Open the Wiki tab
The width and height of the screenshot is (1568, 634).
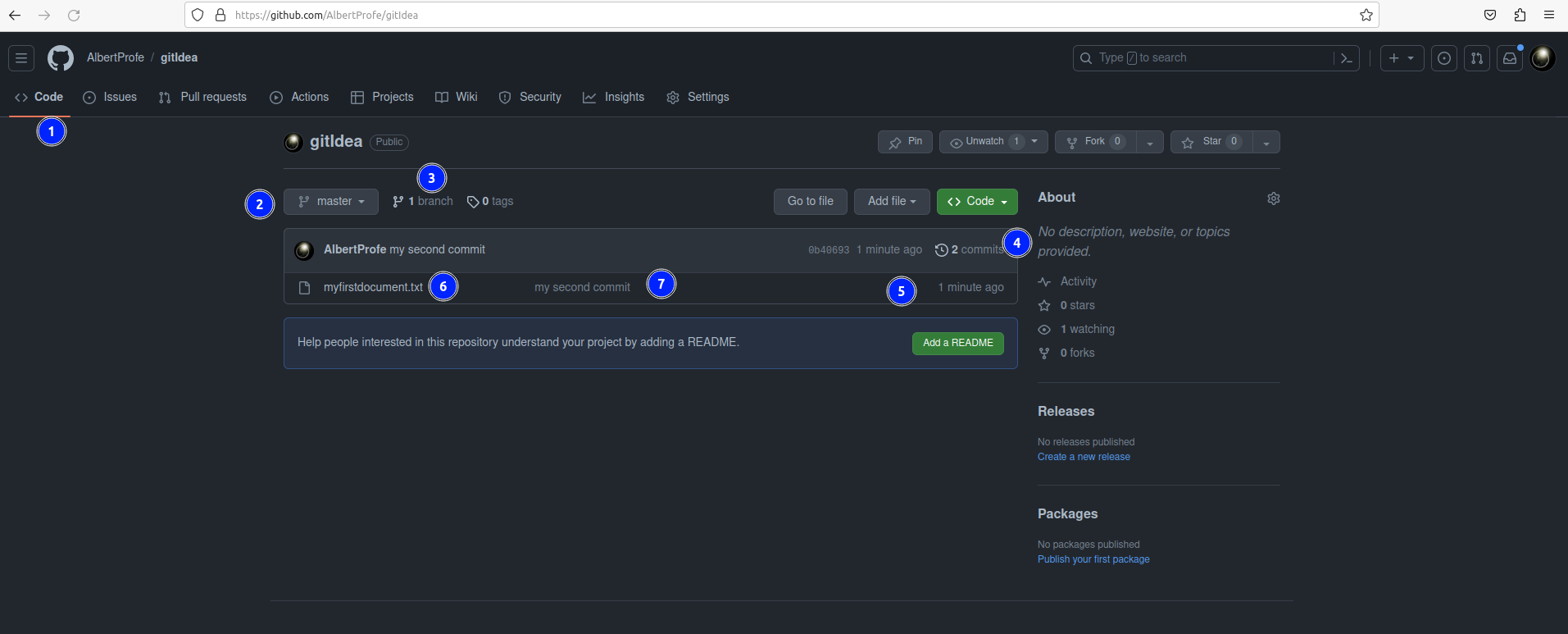pos(457,97)
